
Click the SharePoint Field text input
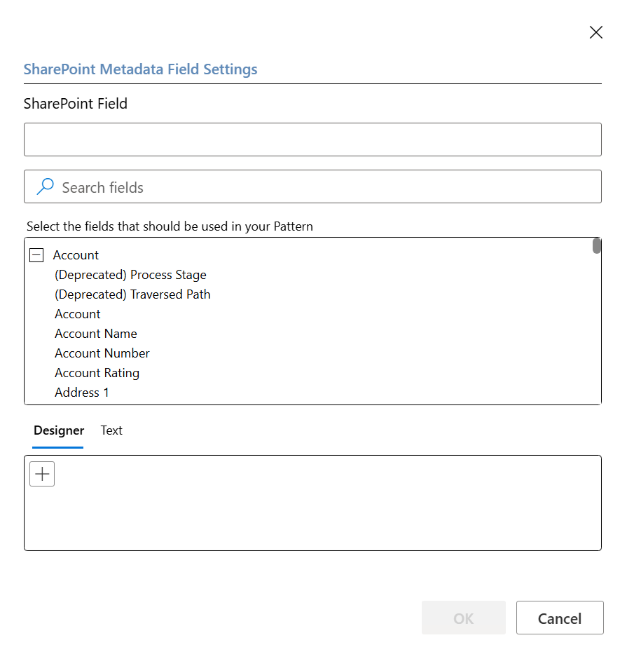312,140
